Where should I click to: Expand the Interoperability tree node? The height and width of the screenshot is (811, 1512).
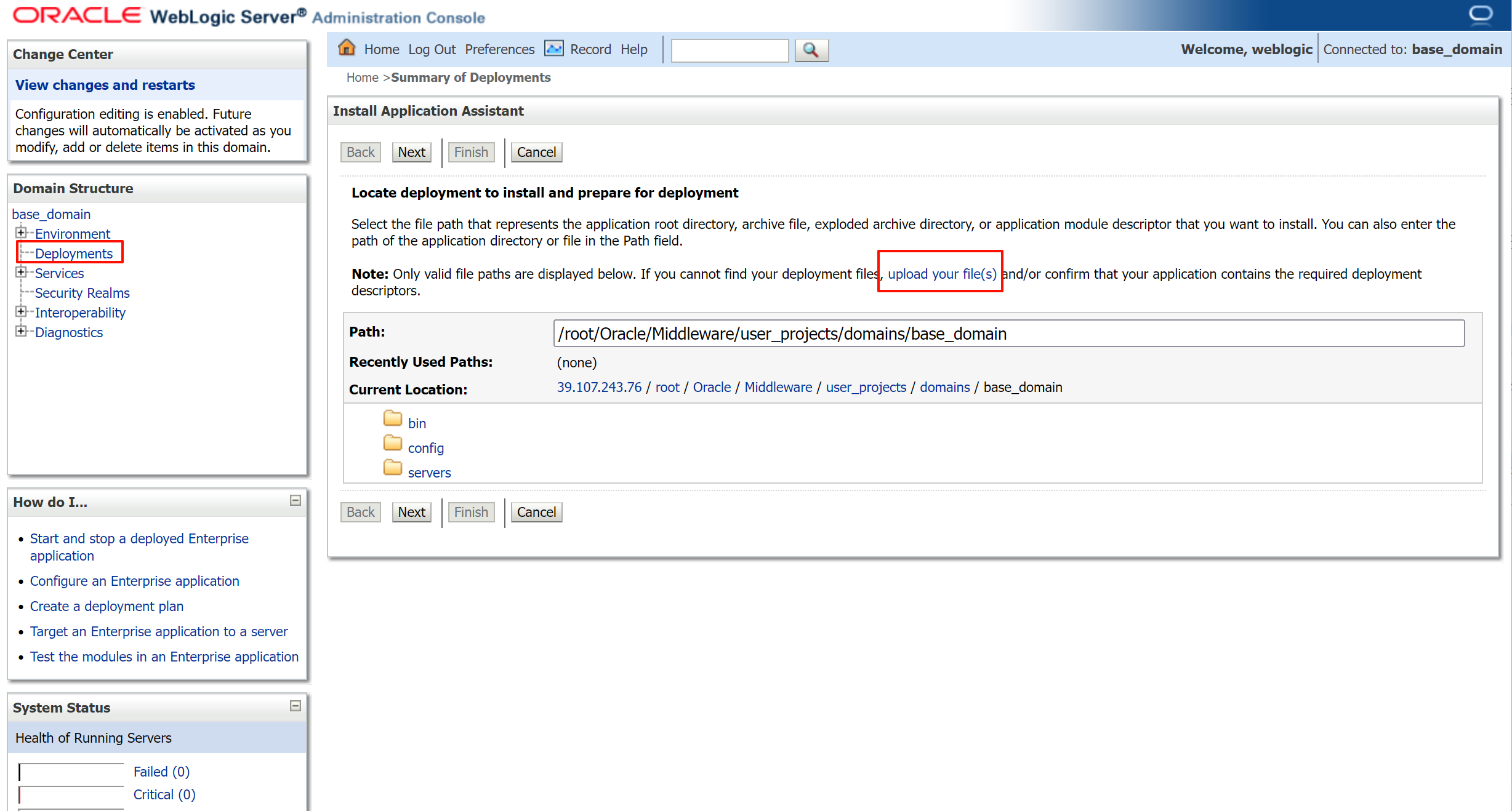click(x=21, y=311)
